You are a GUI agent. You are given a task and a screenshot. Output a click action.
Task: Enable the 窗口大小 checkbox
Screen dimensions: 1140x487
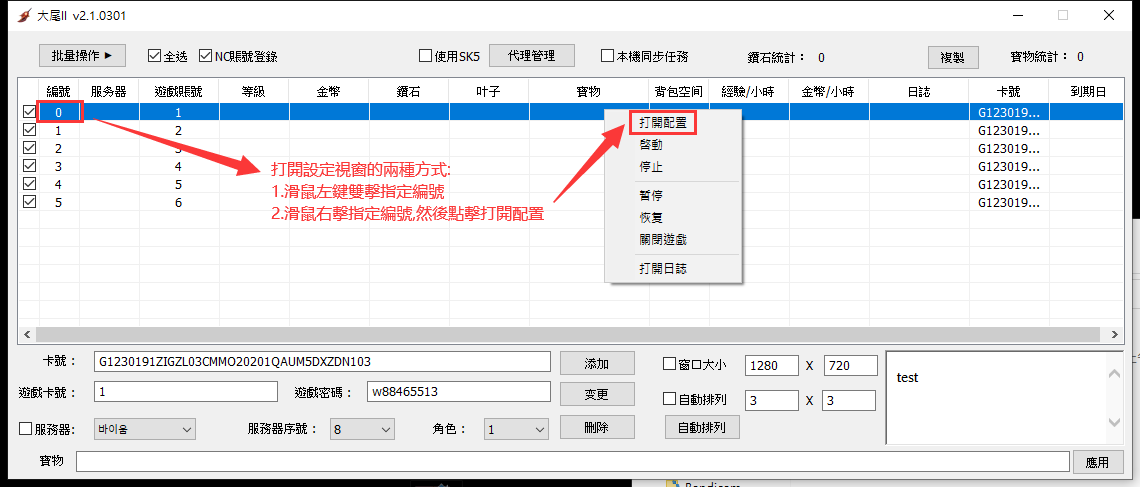669,364
